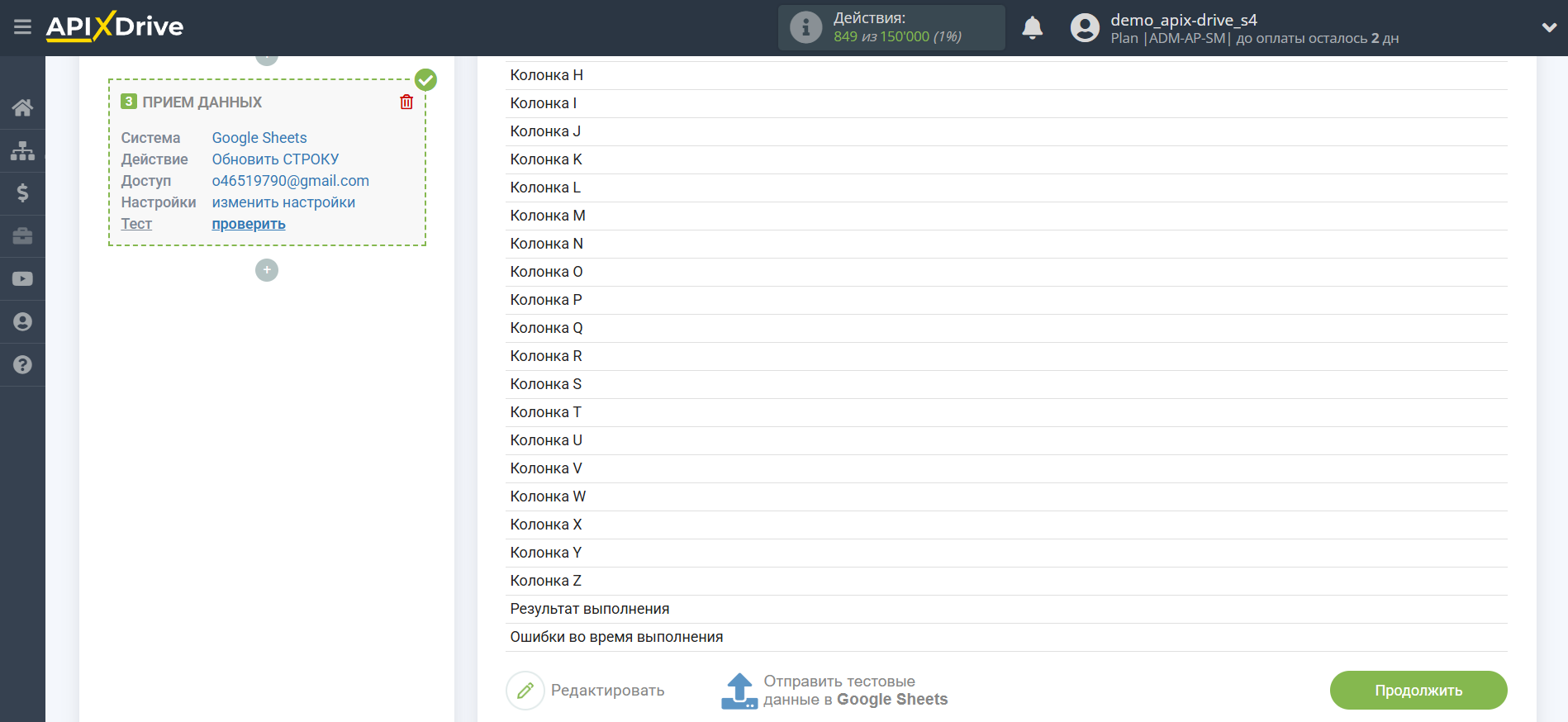1568x722 pixels.
Task: Click the Google Sheets system link
Action: 259,138
